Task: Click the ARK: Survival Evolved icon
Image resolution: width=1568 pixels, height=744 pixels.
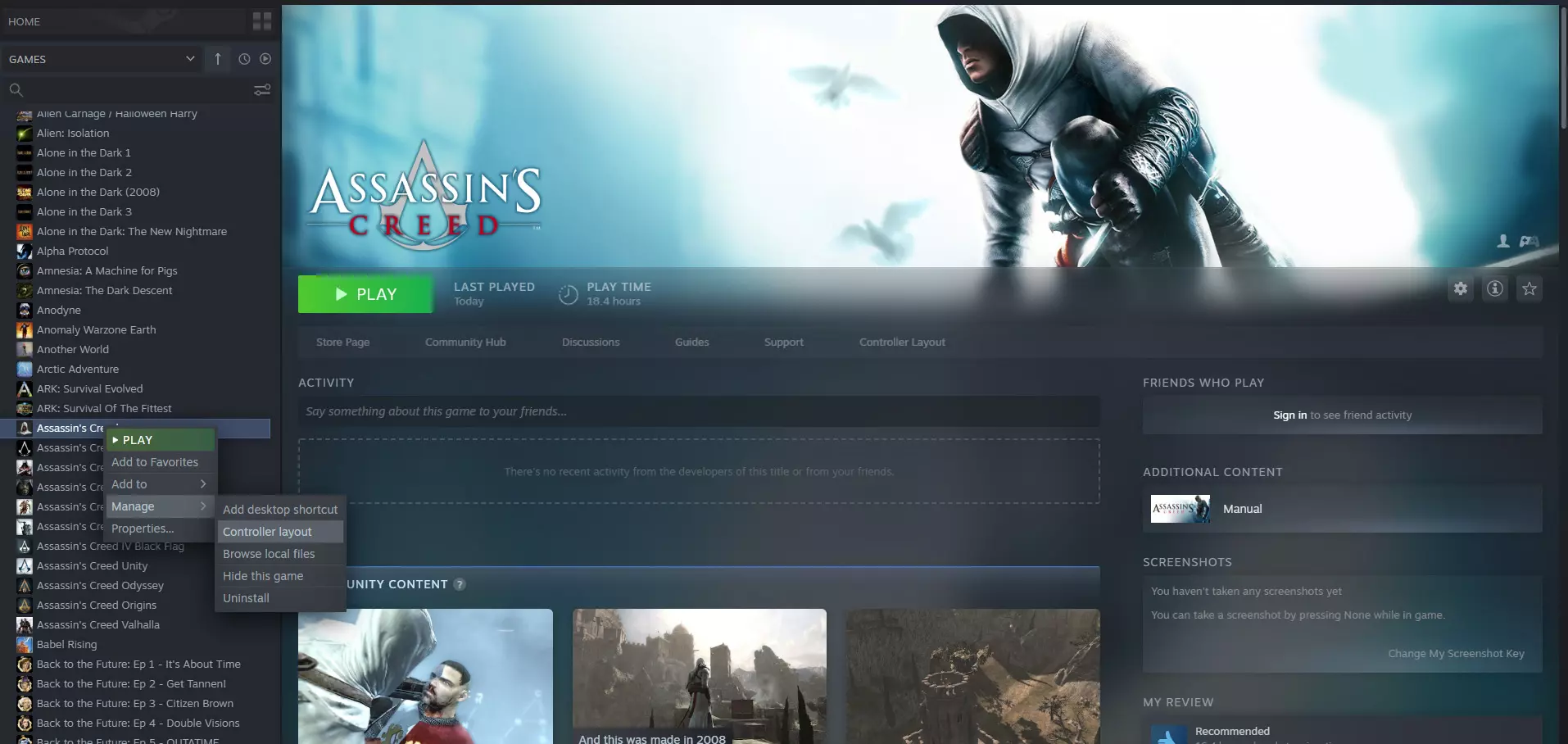Action: click(25, 389)
